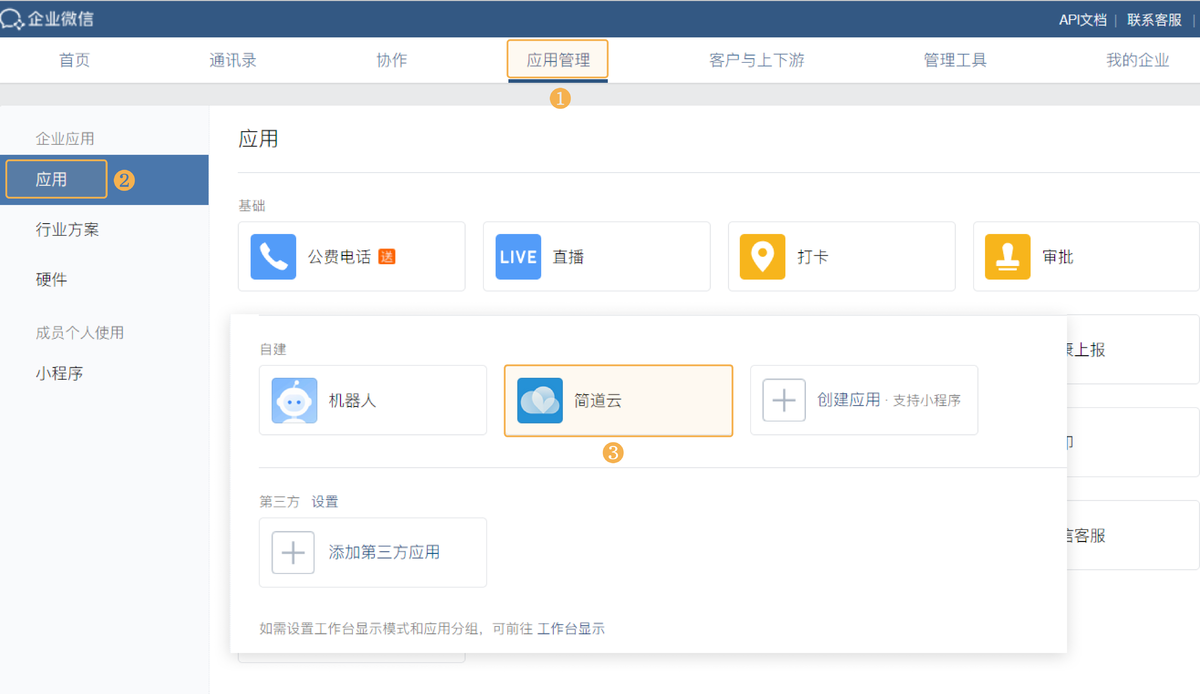Viewport: 1200px width, 694px height.
Task: Open the 公费电话 app
Action: coord(351,256)
